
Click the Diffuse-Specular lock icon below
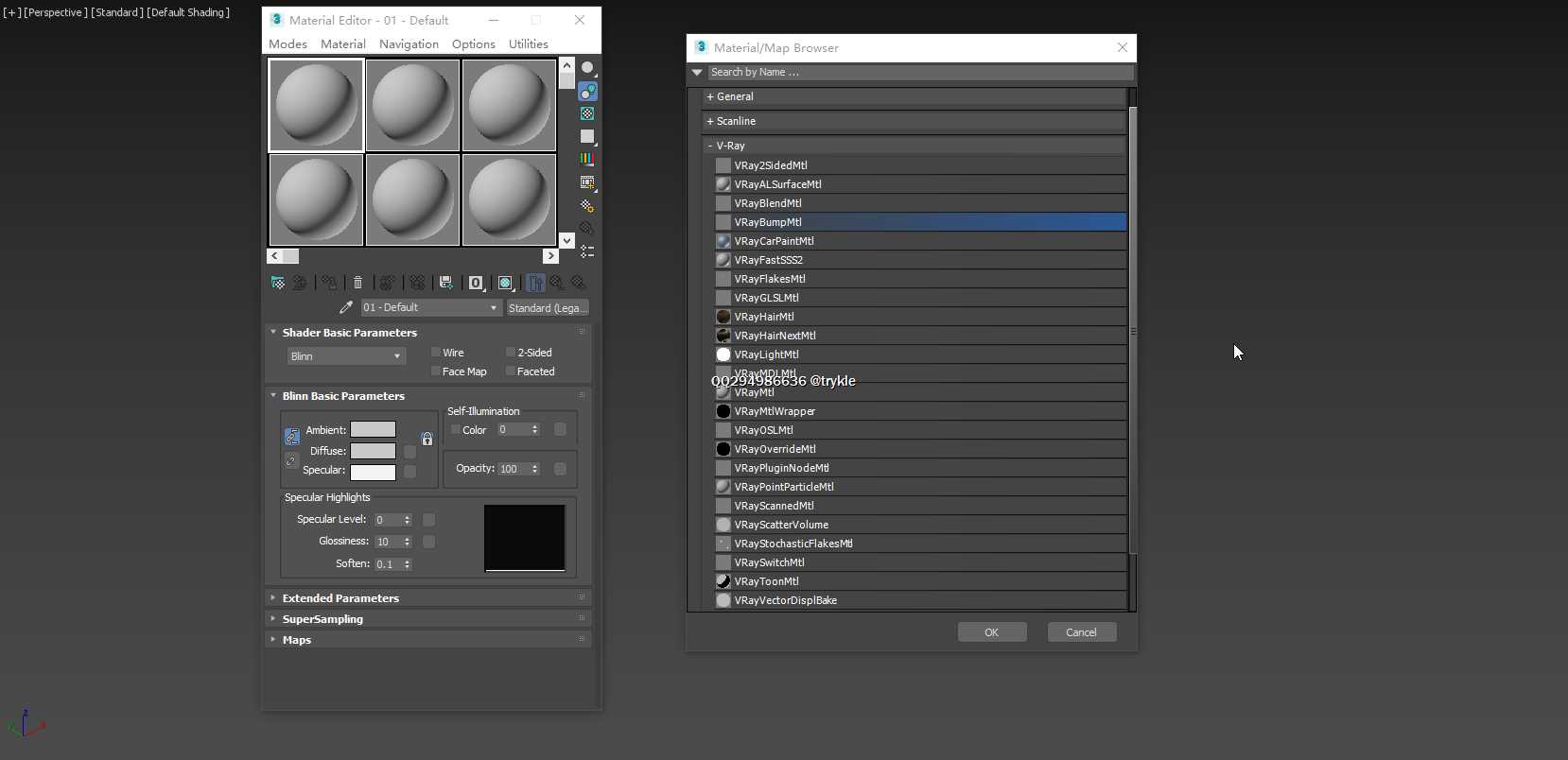coord(292,460)
